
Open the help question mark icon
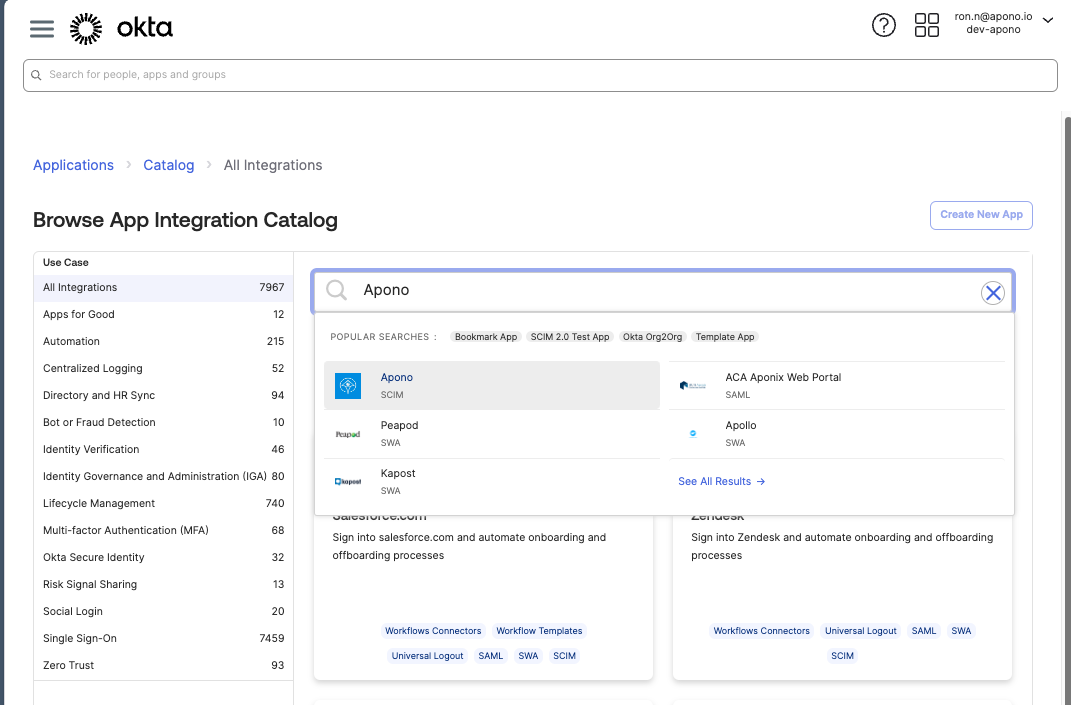pyautogui.click(x=883, y=26)
